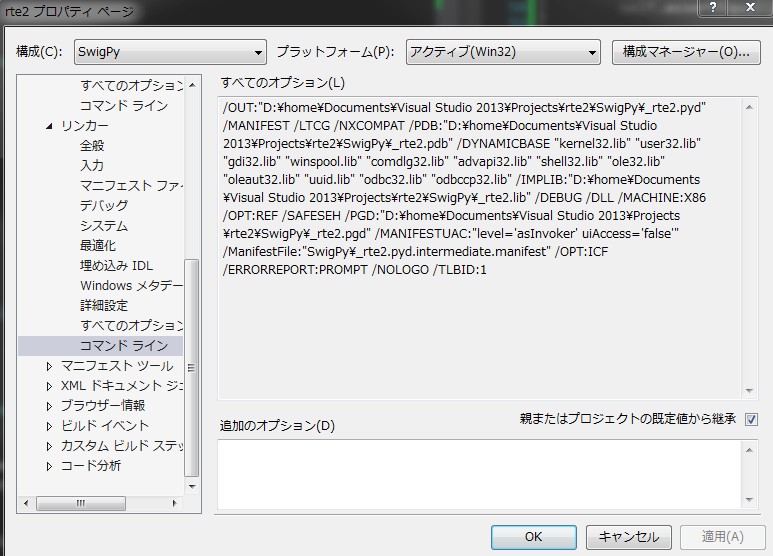Image resolution: width=773 pixels, height=556 pixels.
Task: Select 全般 under リンカー
Action: (x=92, y=145)
